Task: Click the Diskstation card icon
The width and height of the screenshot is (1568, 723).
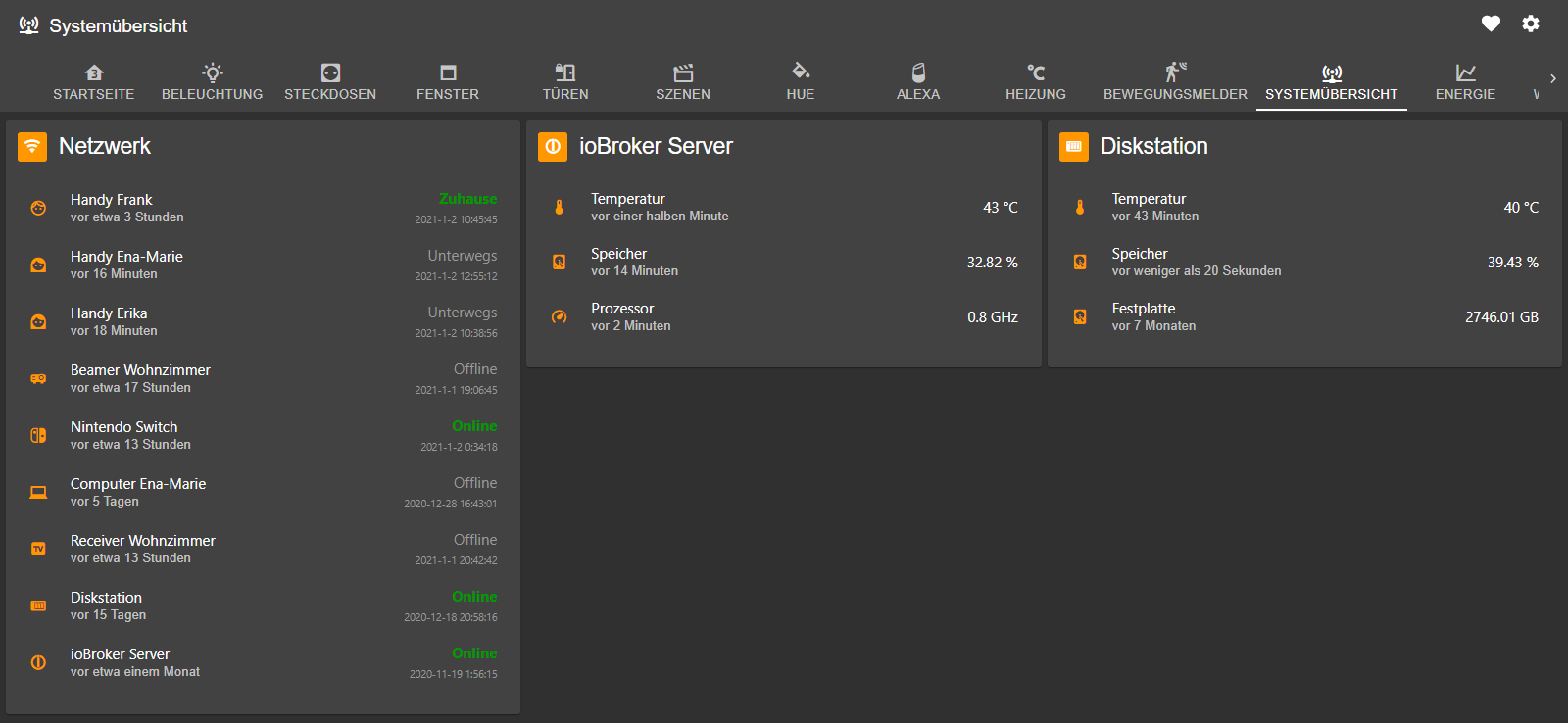Action: click(x=1074, y=146)
